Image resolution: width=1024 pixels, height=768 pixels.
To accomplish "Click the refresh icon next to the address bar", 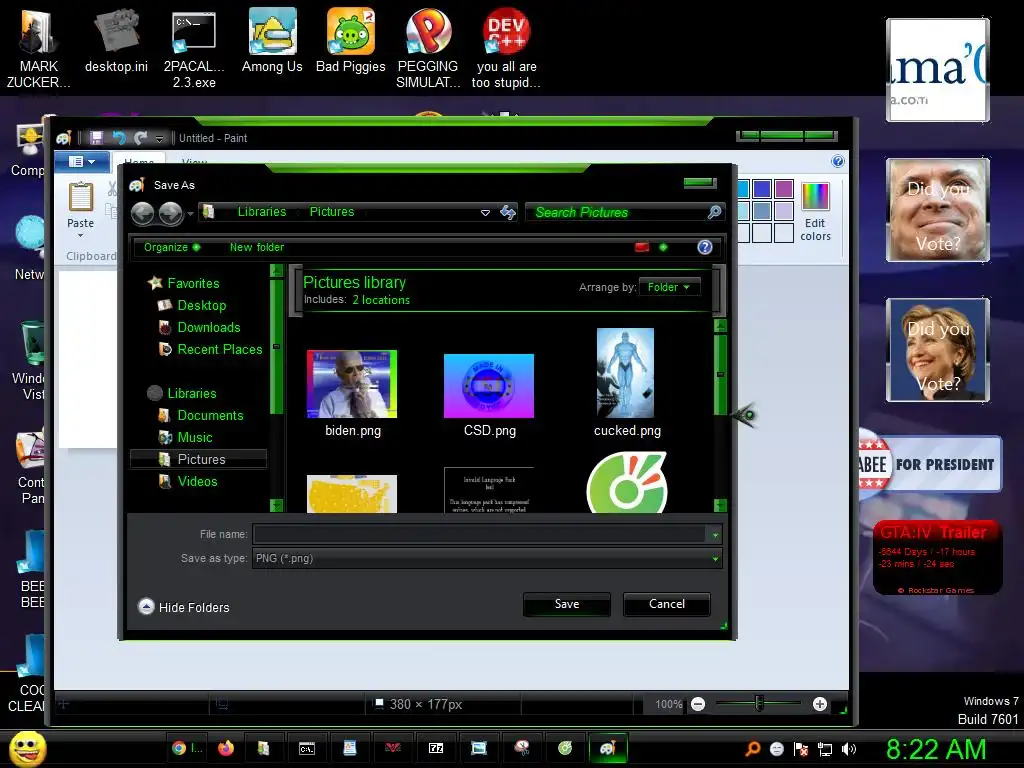I will pyautogui.click(x=507, y=212).
